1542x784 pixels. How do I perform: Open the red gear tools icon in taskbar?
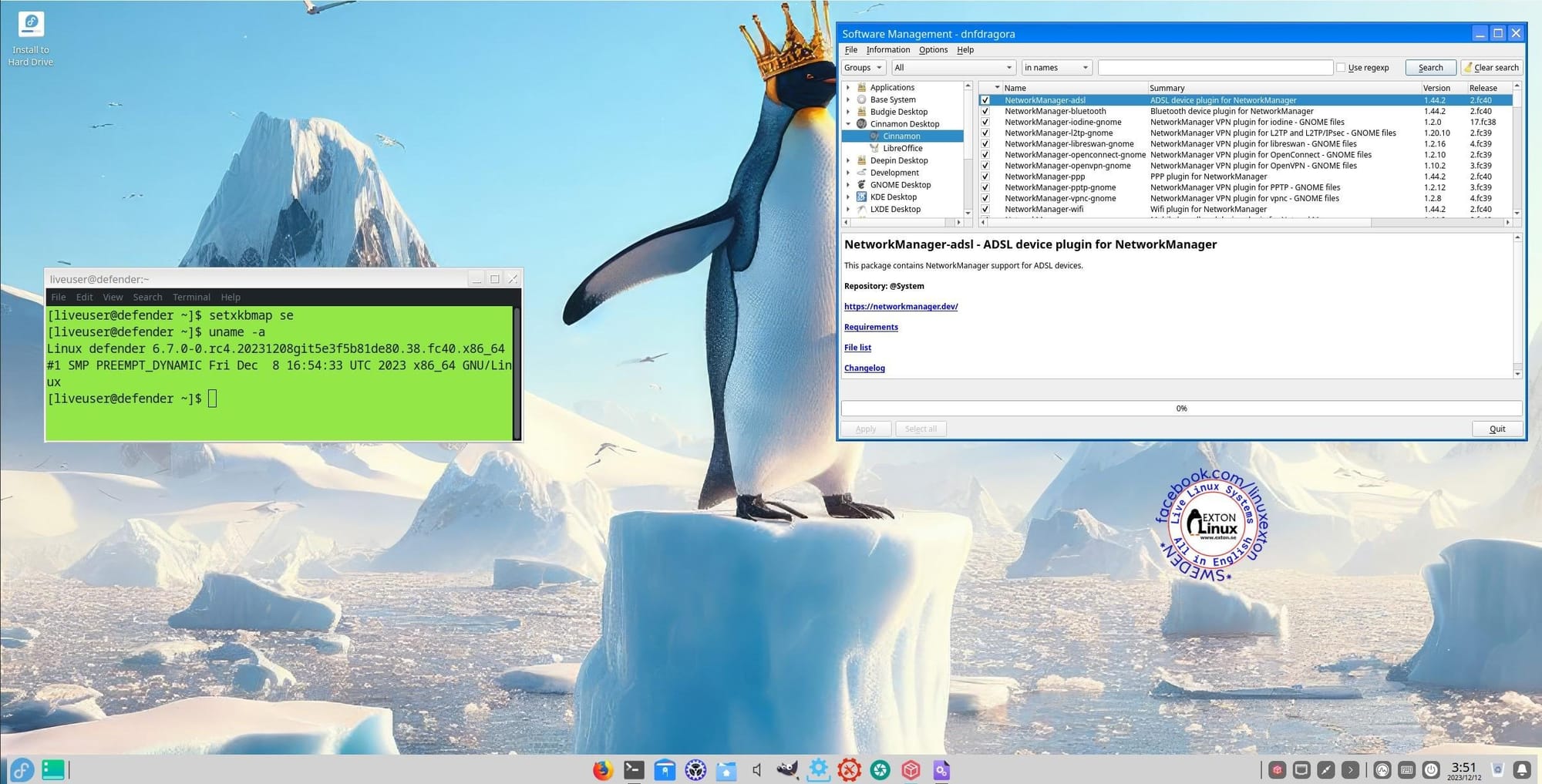pyautogui.click(x=850, y=769)
